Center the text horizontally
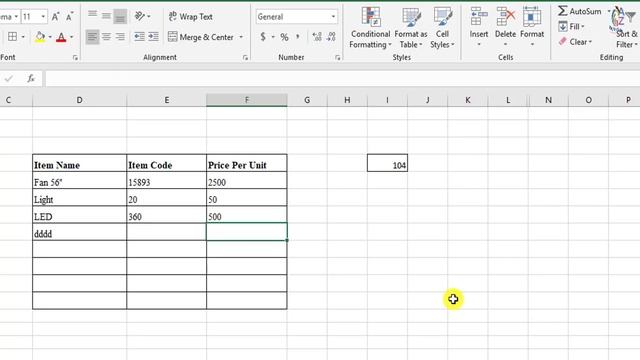Viewport: 640px width, 360px height. click(x=106, y=37)
